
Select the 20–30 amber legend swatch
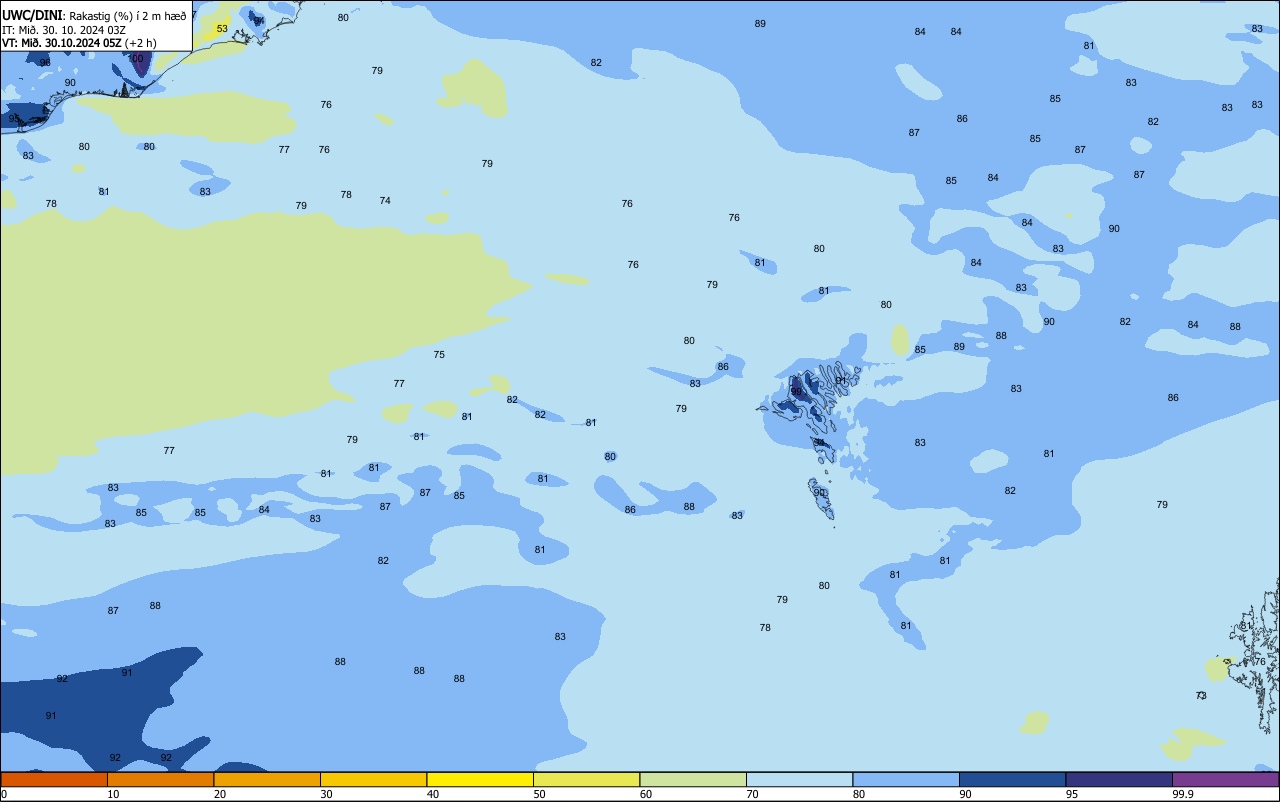pyautogui.click(x=267, y=779)
